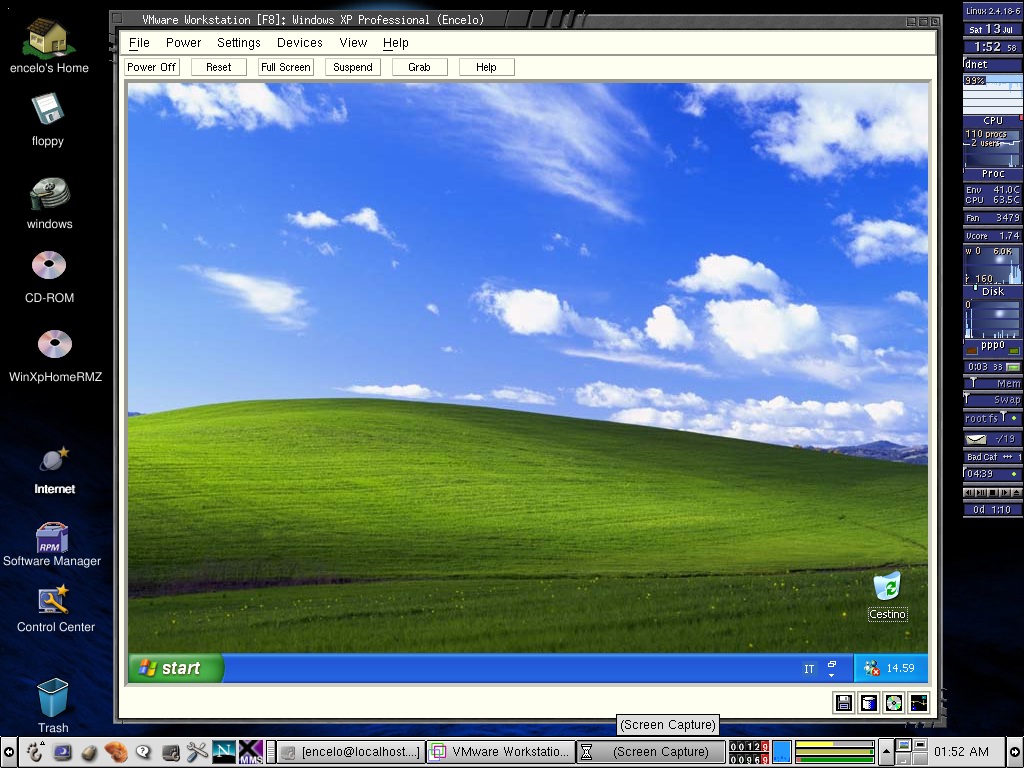
Task: Switch VM to Full Screen
Action: tap(285, 67)
